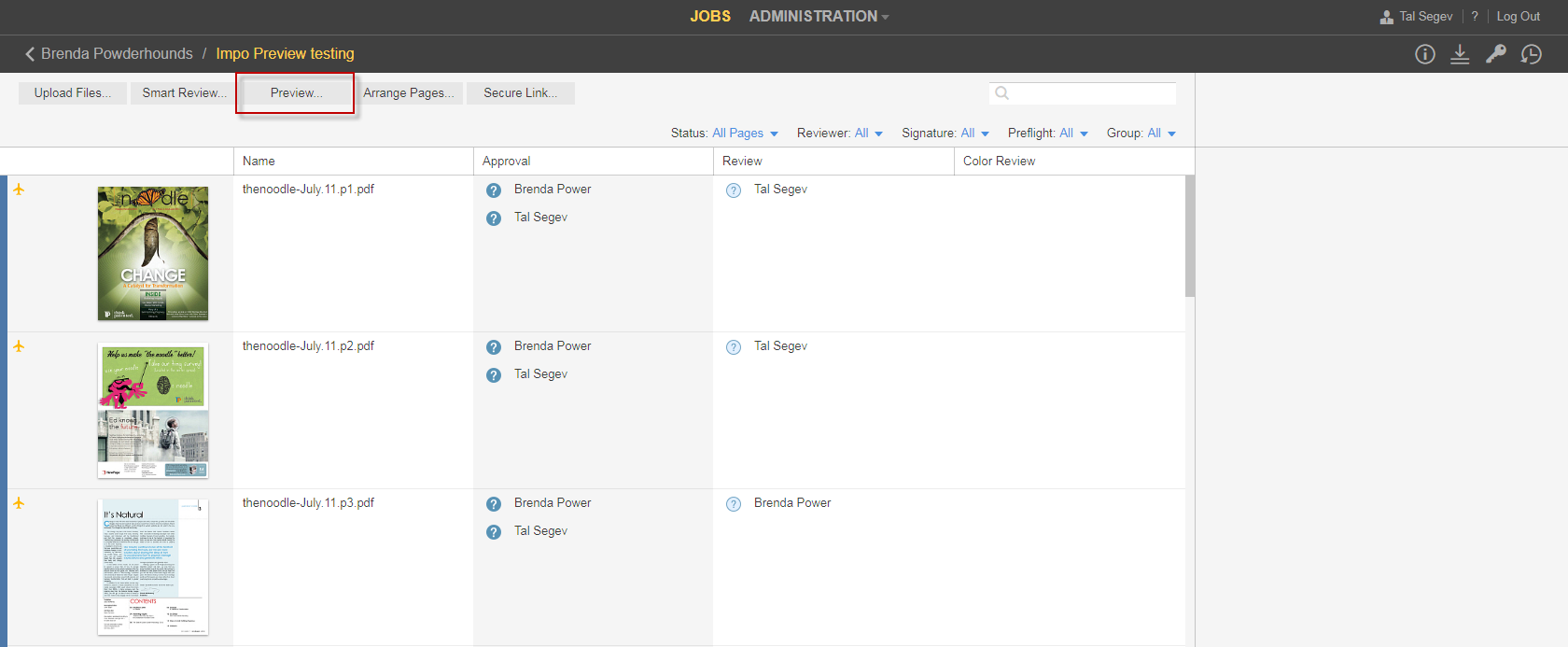Image resolution: width=1568 pixels, height=647 pixels.
Task: Click the yellow pin icon beside p1 page
Action: (19, 190)
